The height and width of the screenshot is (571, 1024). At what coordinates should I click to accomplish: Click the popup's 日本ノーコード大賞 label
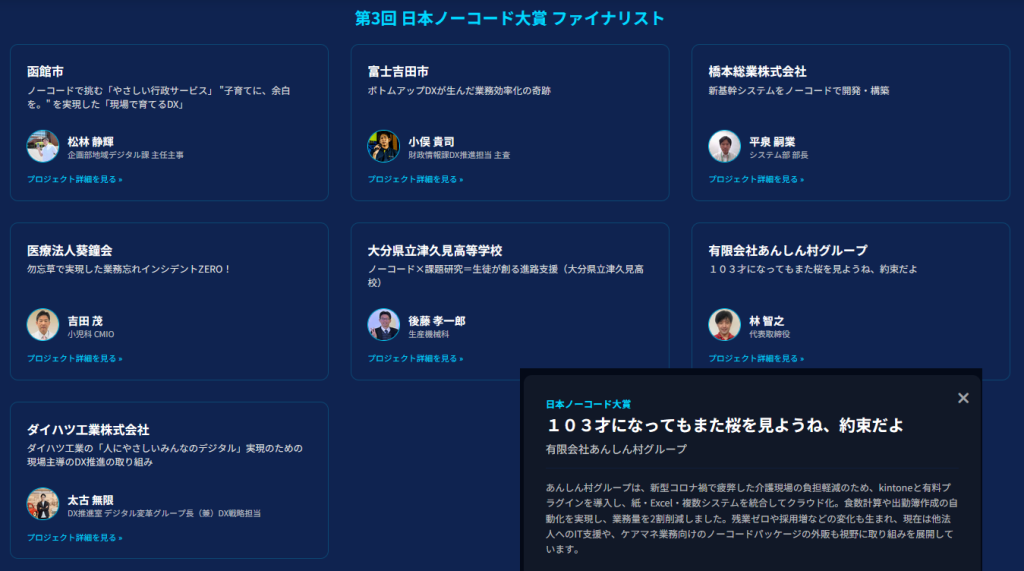point(588,404)
